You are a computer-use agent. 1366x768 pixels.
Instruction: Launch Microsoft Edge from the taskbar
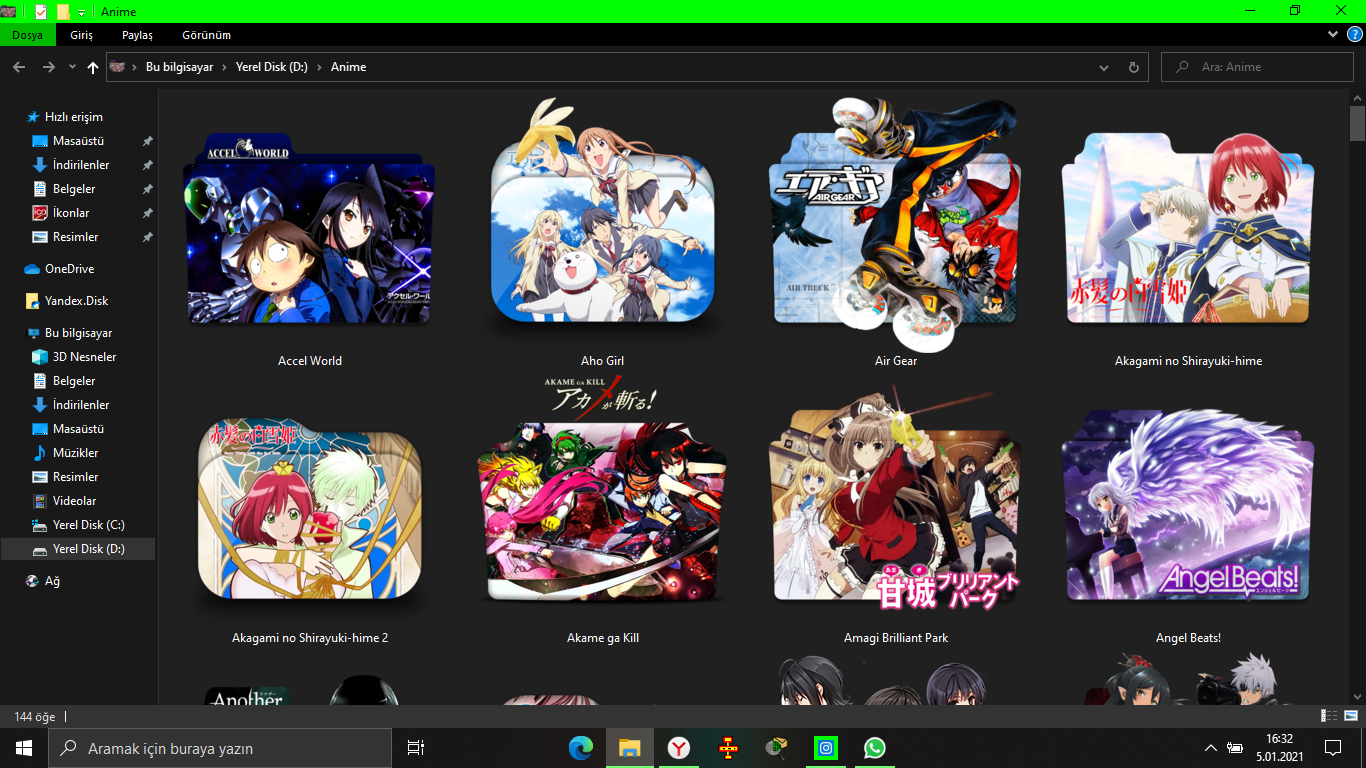click(x=581, y=748)
